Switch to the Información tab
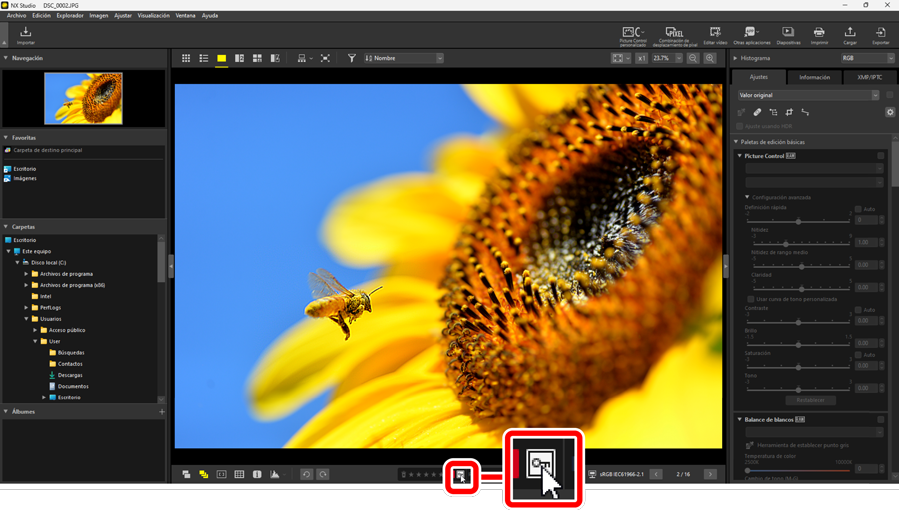Viewport: 899px width, 510px height. click(814, 77)
